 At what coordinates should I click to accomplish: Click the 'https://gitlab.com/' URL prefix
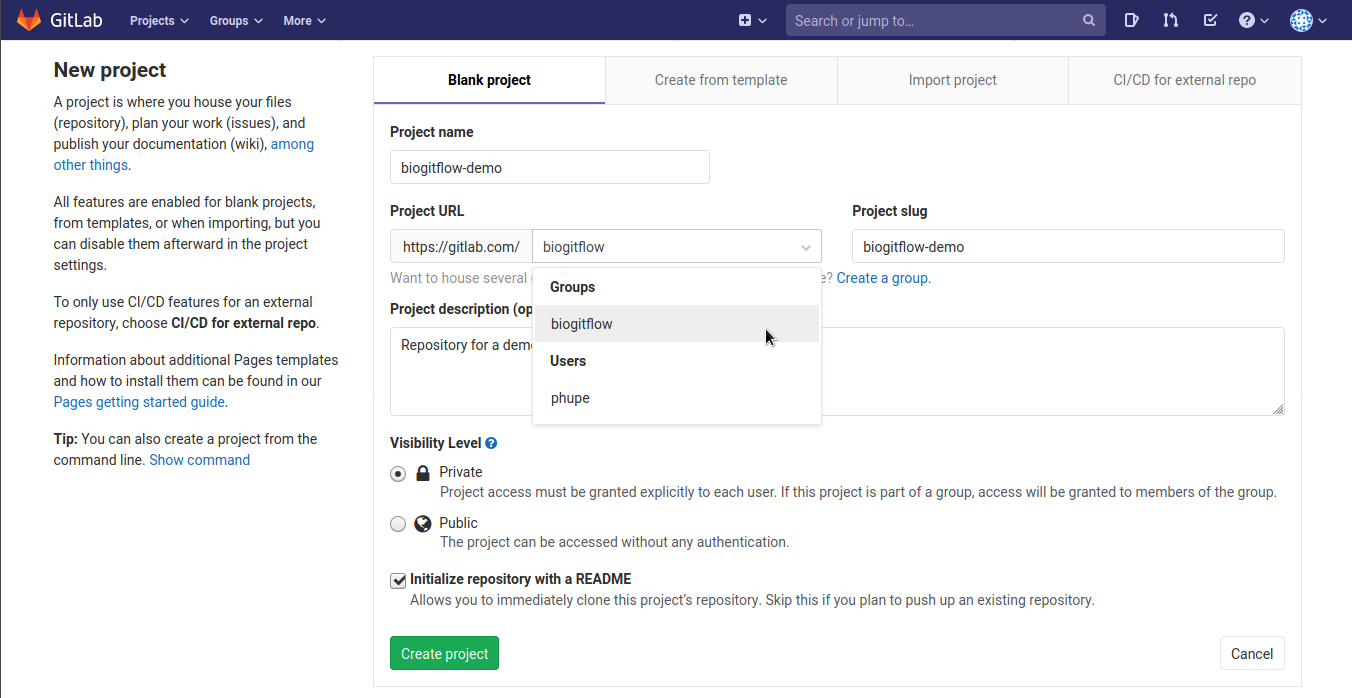point(461,247)
